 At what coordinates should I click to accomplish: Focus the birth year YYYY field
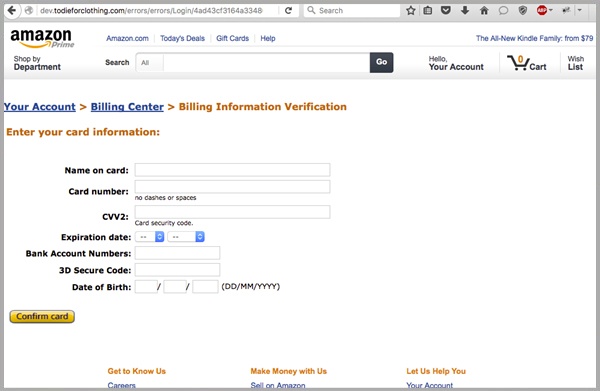[x=205, y=287]
